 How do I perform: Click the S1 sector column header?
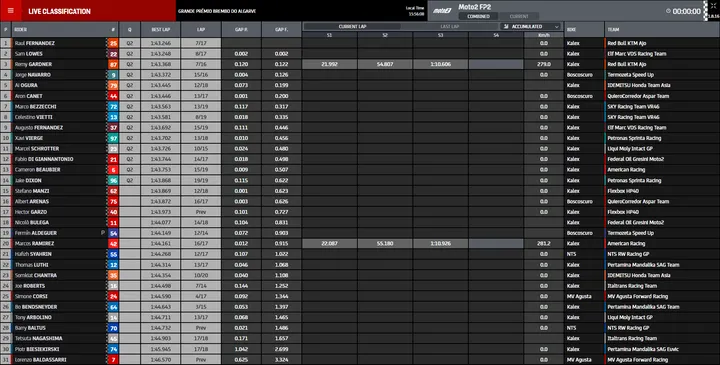pos(329,35)
